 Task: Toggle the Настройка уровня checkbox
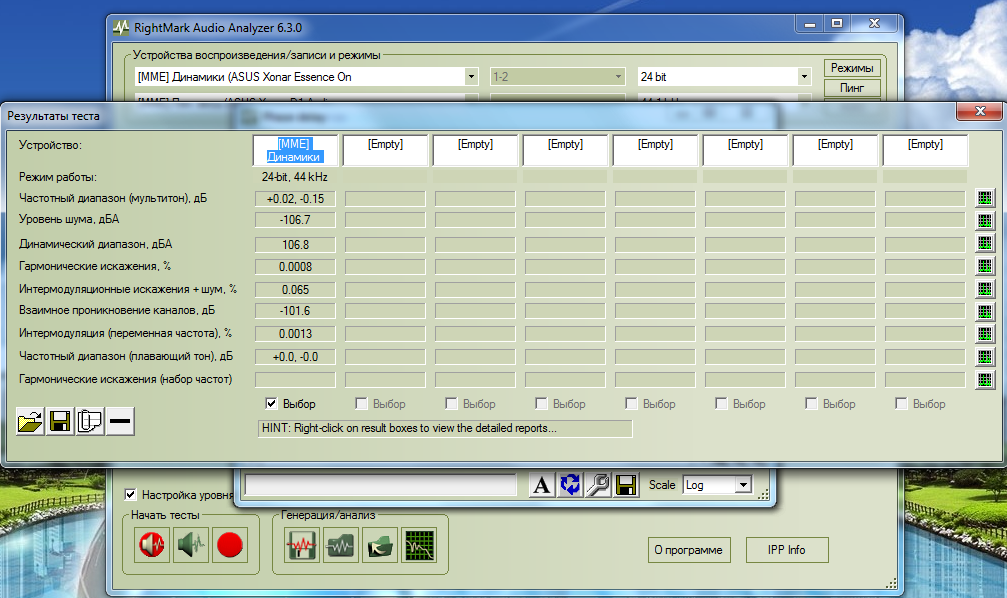coord(130,494)
